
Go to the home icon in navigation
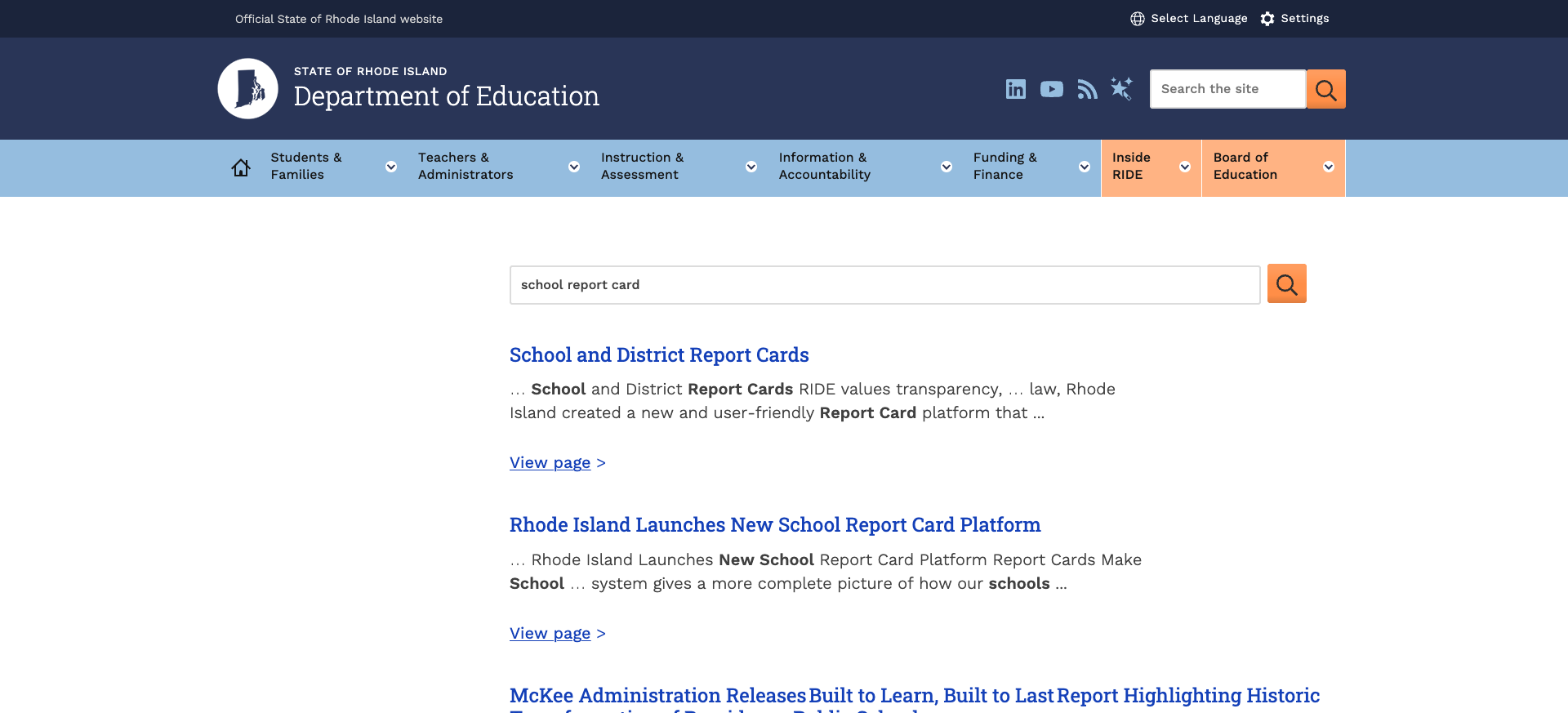[x=241, y=167]
